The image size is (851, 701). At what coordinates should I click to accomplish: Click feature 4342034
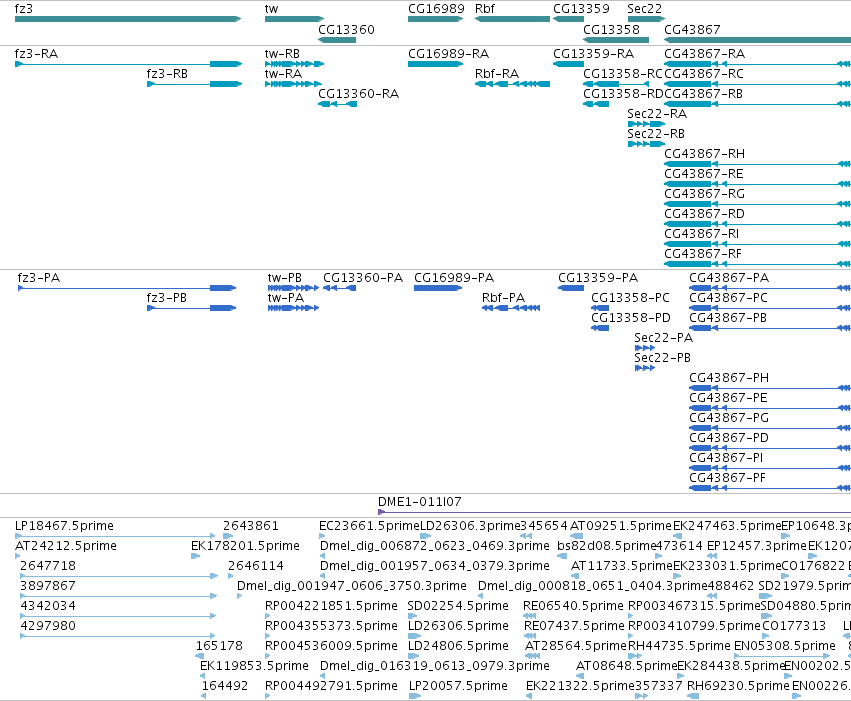pyautogui.click(x=118, y=616)
